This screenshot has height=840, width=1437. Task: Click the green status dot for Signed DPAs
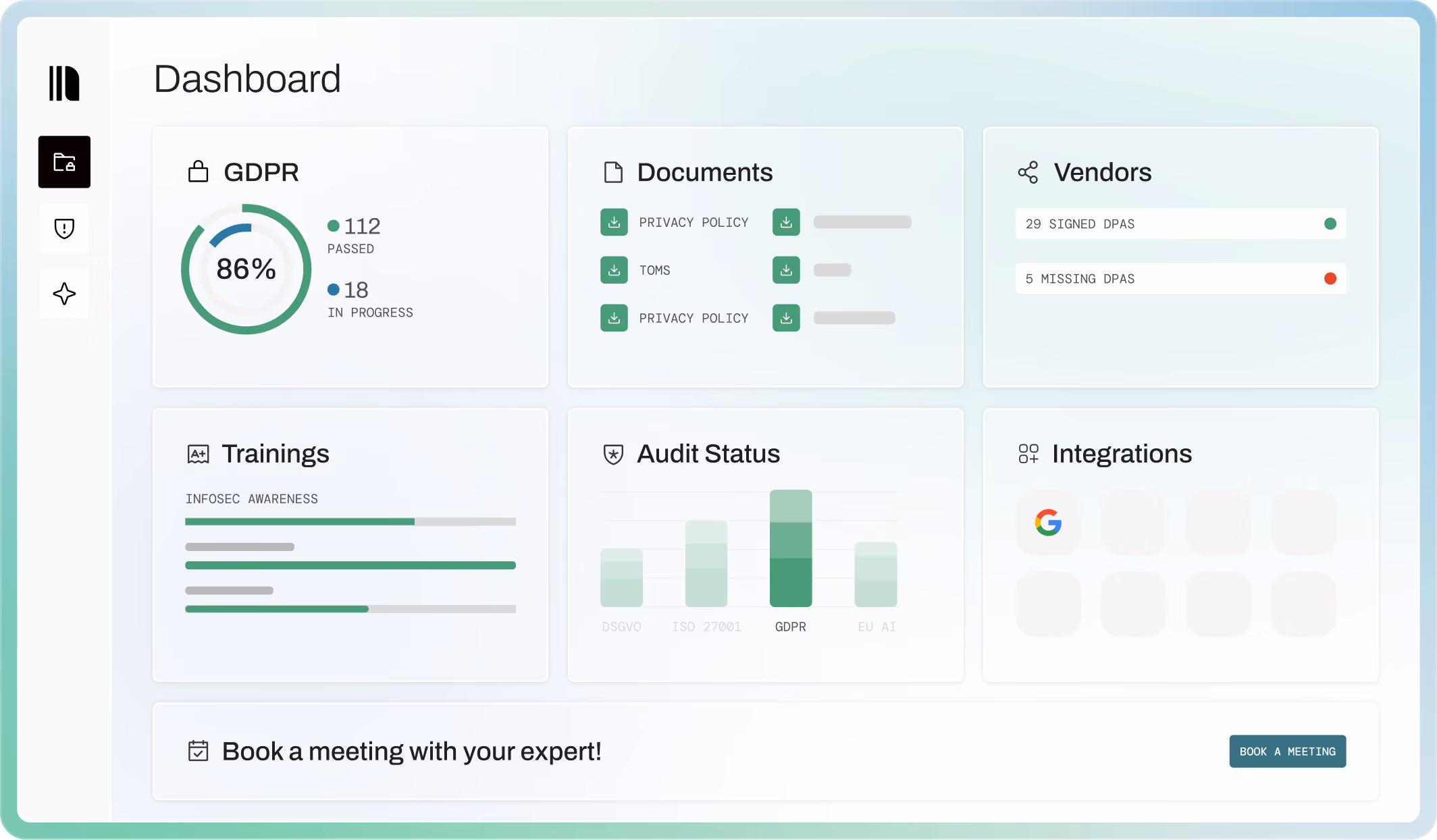click(x=1330, y=224)
